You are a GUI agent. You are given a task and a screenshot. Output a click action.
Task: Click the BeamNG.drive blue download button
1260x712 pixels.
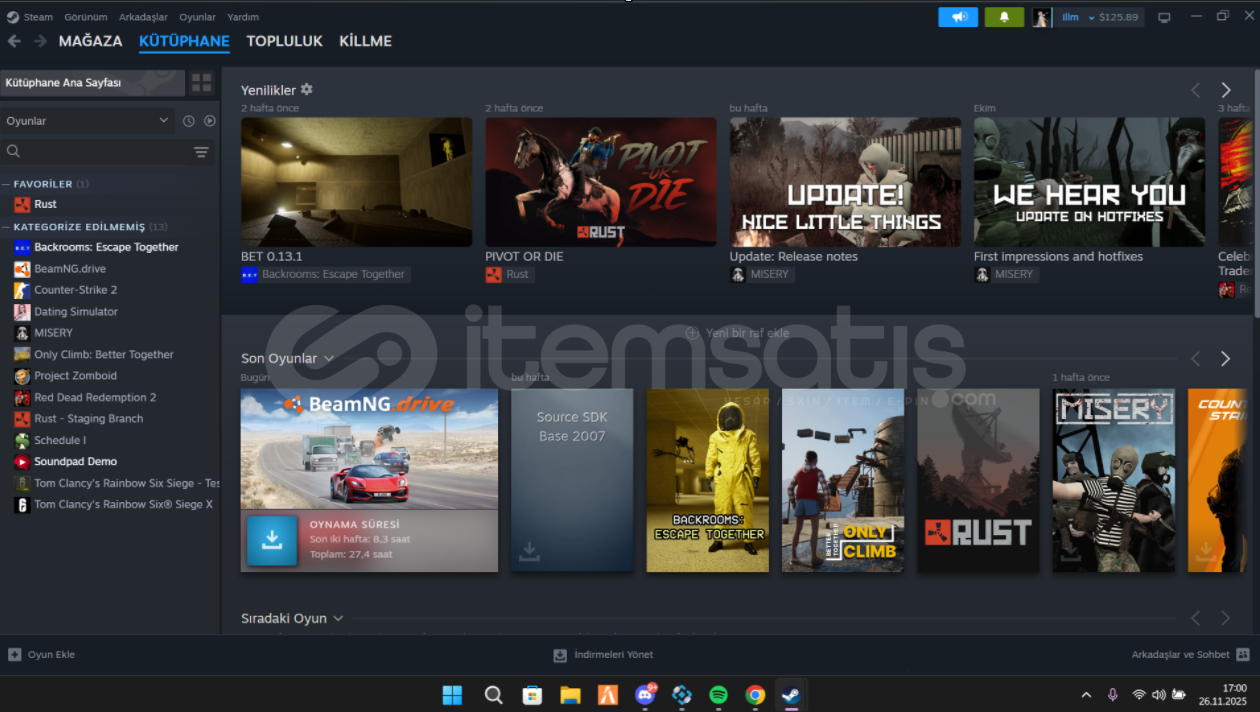click(x=272, y=540)
